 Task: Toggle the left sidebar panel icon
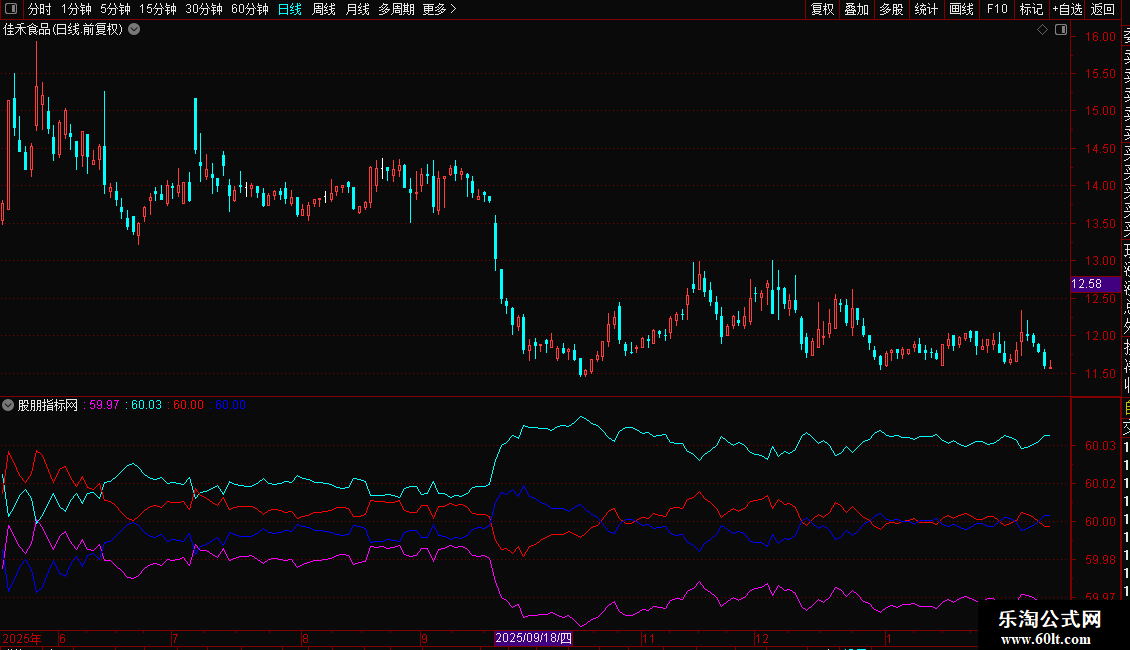pyautogui.click(x=12, y=9)
